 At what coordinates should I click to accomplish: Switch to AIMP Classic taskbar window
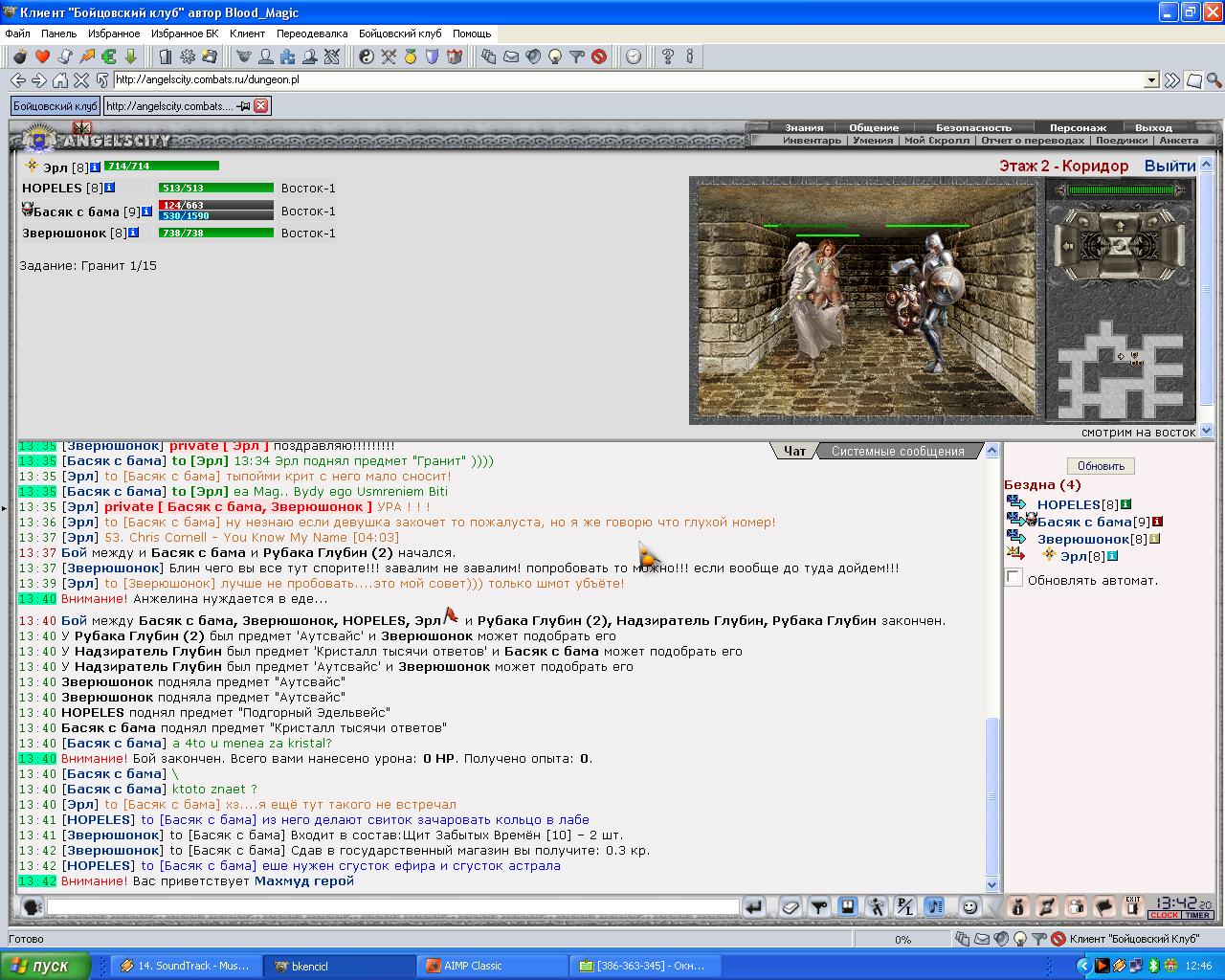coord(493,966)
